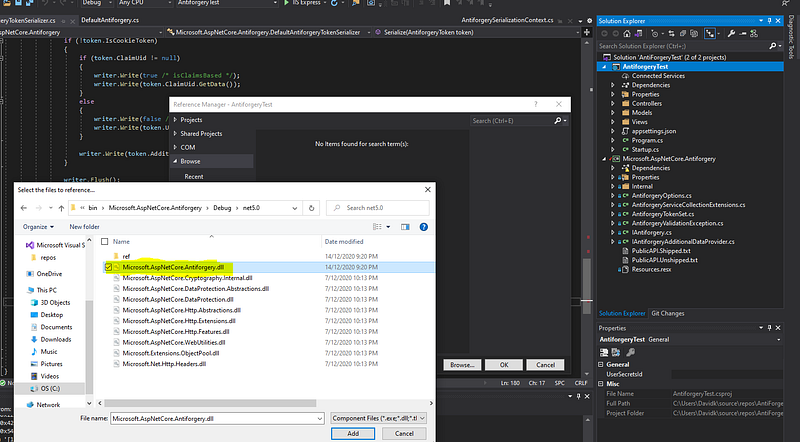The width and height of the screenshot is (800, 442).
Task: Click OK in Reference Manager
Action: coord(504,365)
